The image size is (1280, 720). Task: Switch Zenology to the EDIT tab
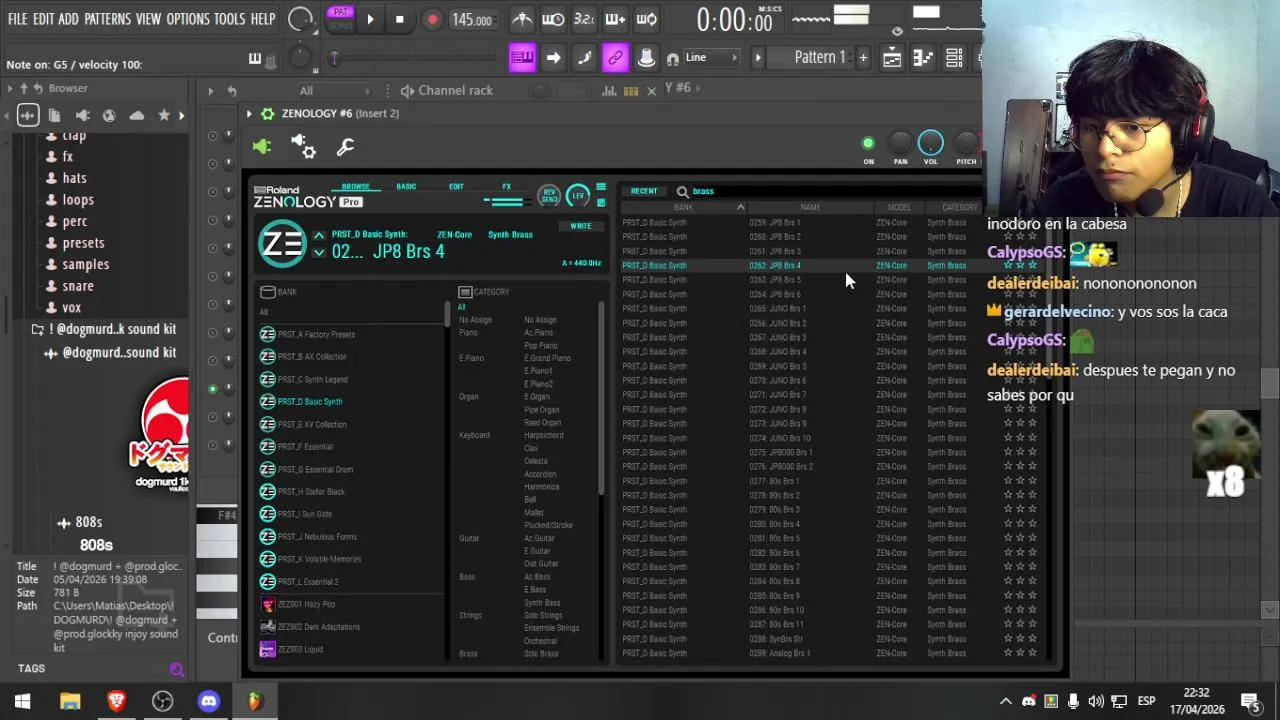point(456,186)
